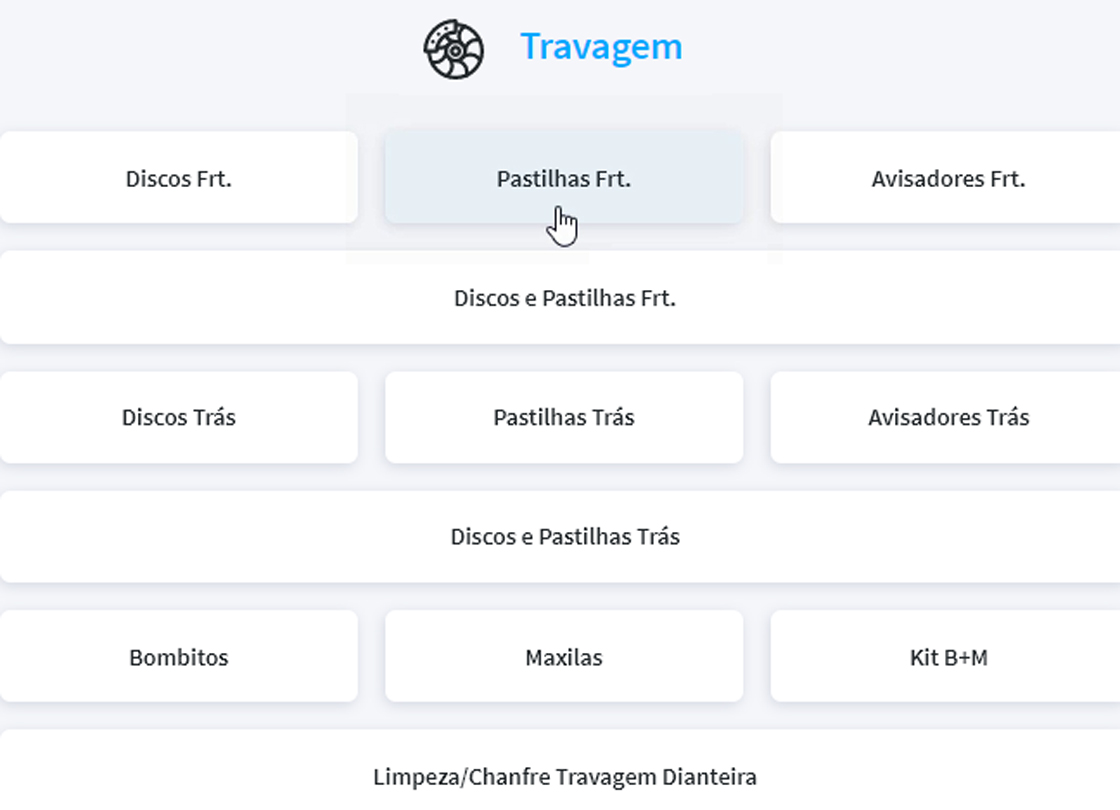
Task: Select the Maxilas button
Action: coord(564,657)
